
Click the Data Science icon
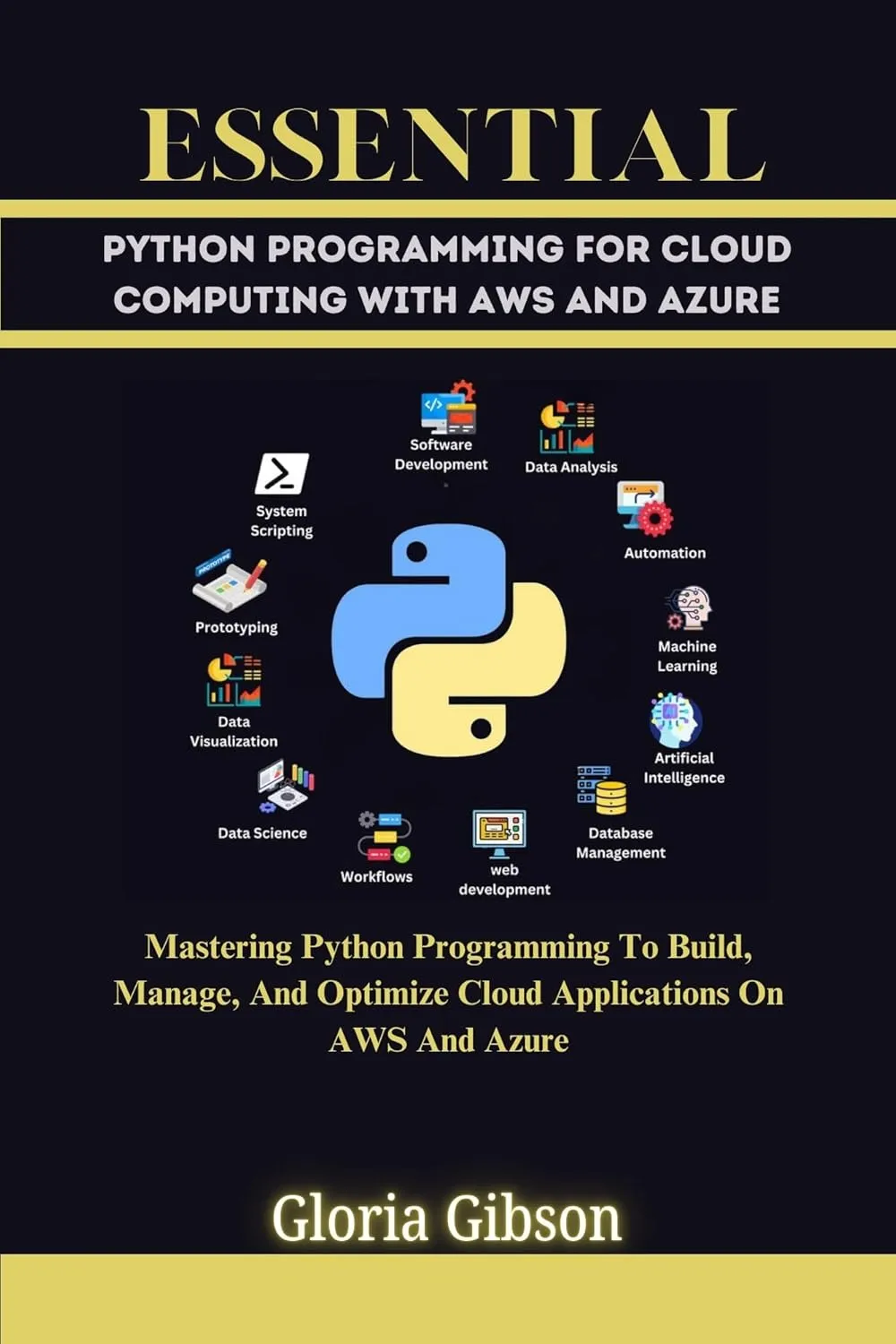pos(285,786)
